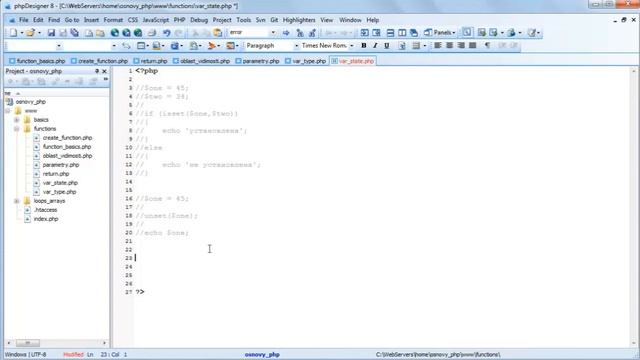Click the split horizontally view icon
The image size is (640, 360).
pos(390,33)
